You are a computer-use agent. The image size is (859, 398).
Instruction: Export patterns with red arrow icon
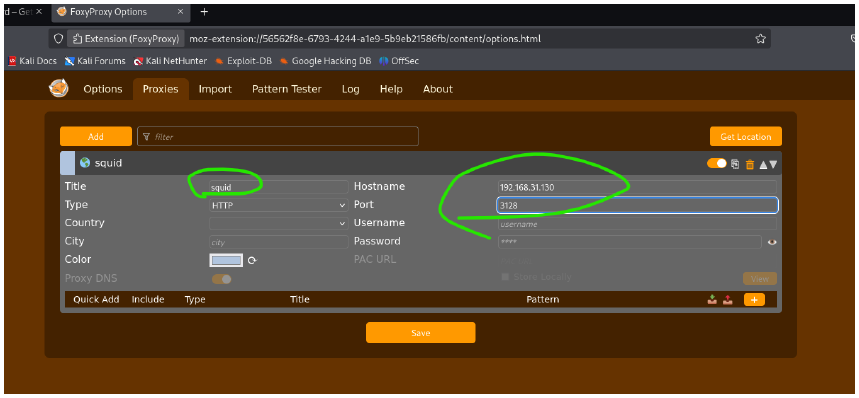coord(728,299)
